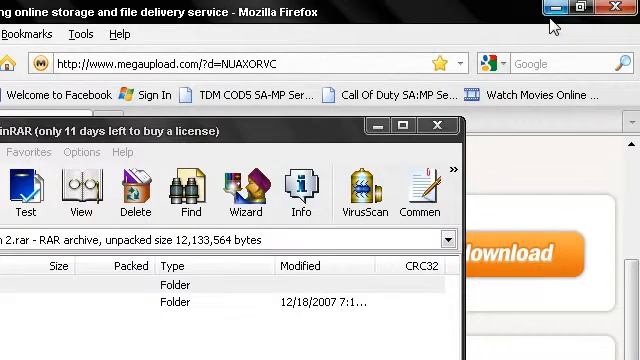Run VirusScan on the archive
Image resolution: width=640 pixels, height=360 pixels.
(x=365, y=193)
